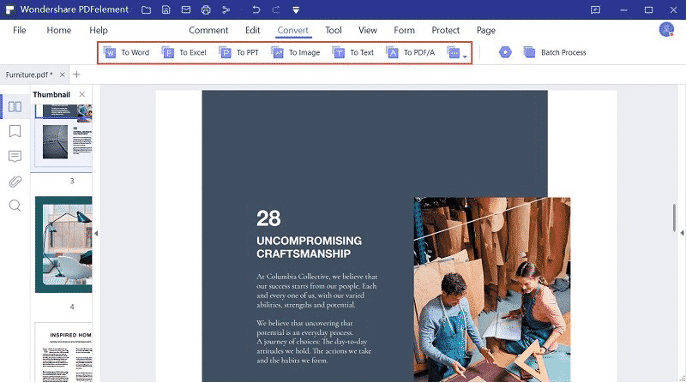Switch to the Protect tab

pos(446,30)
